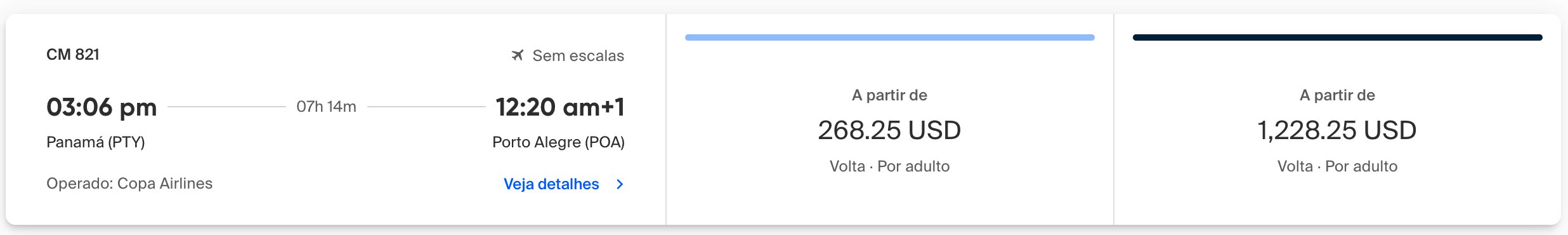This screenshot has height=235, width=1568.
Task: Select the Panamá (PTY) origin label
Action: point(96,142)
